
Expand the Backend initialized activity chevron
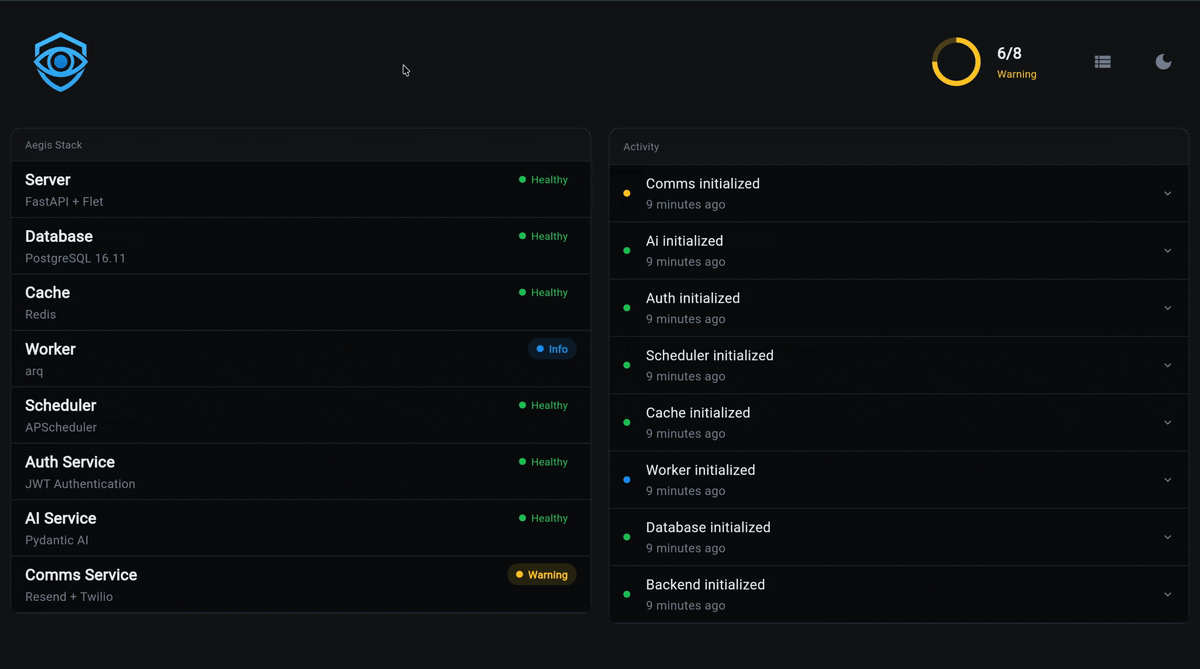point(1167,595)
